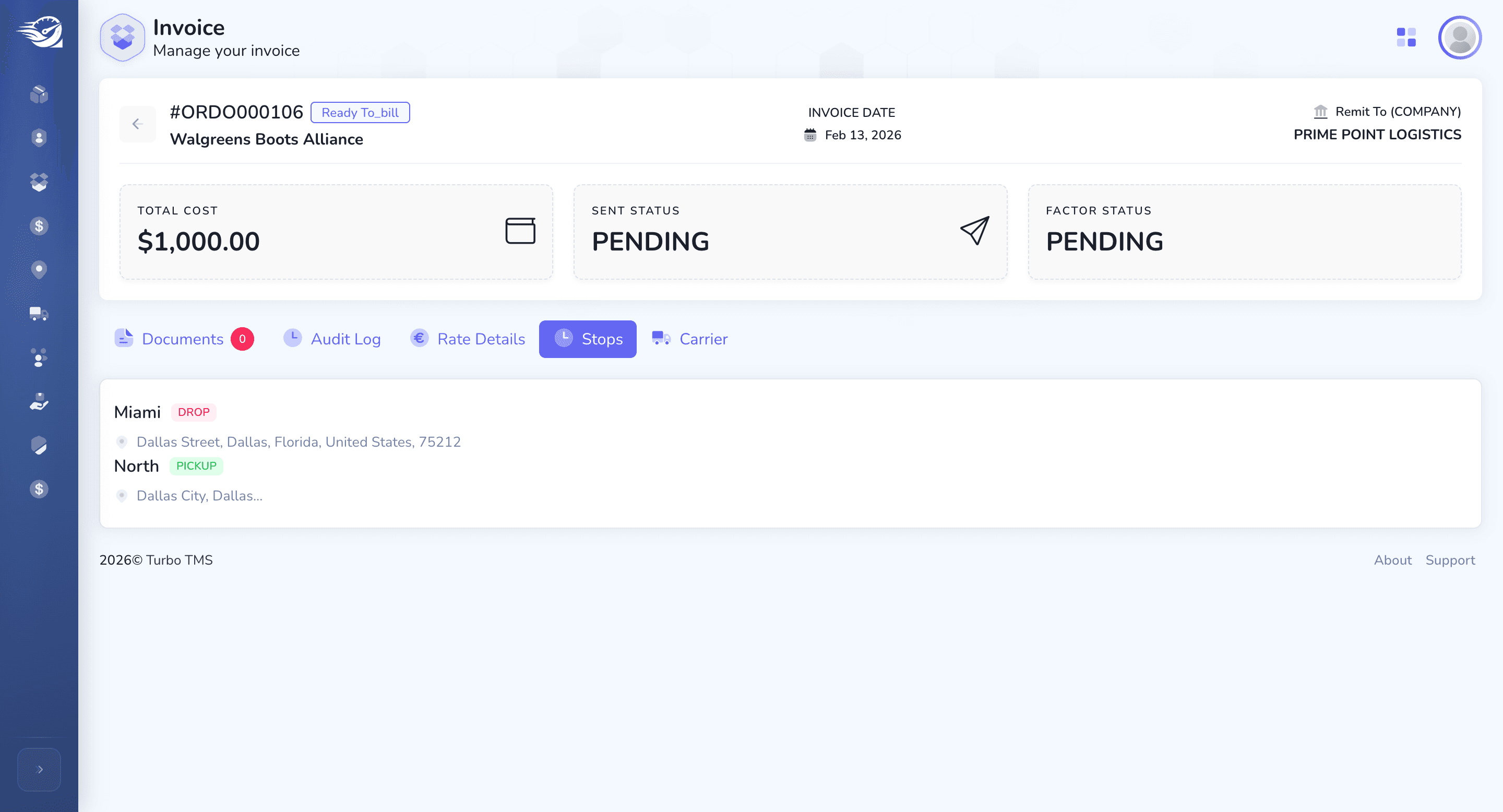
Task: Switch to the Audit Log tab
Action: 332,339
